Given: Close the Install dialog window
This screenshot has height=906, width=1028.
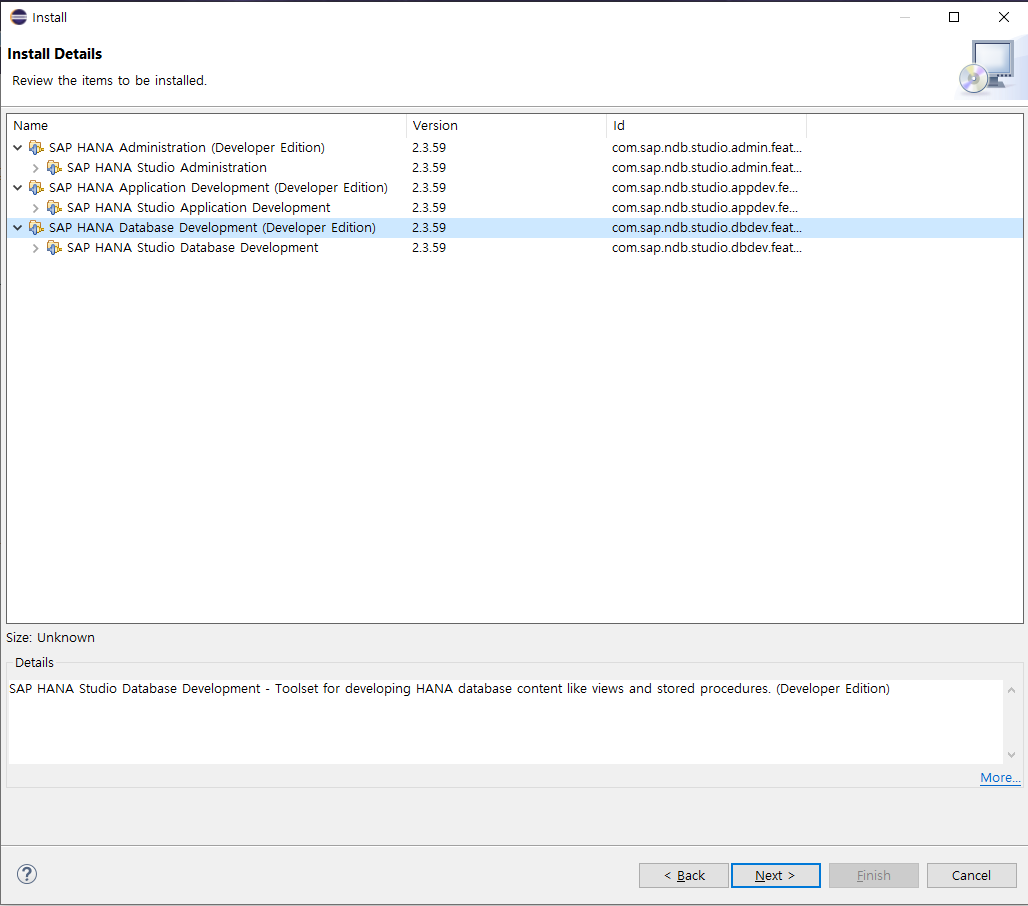Looking at the screenshot, I should point(1004,17).
